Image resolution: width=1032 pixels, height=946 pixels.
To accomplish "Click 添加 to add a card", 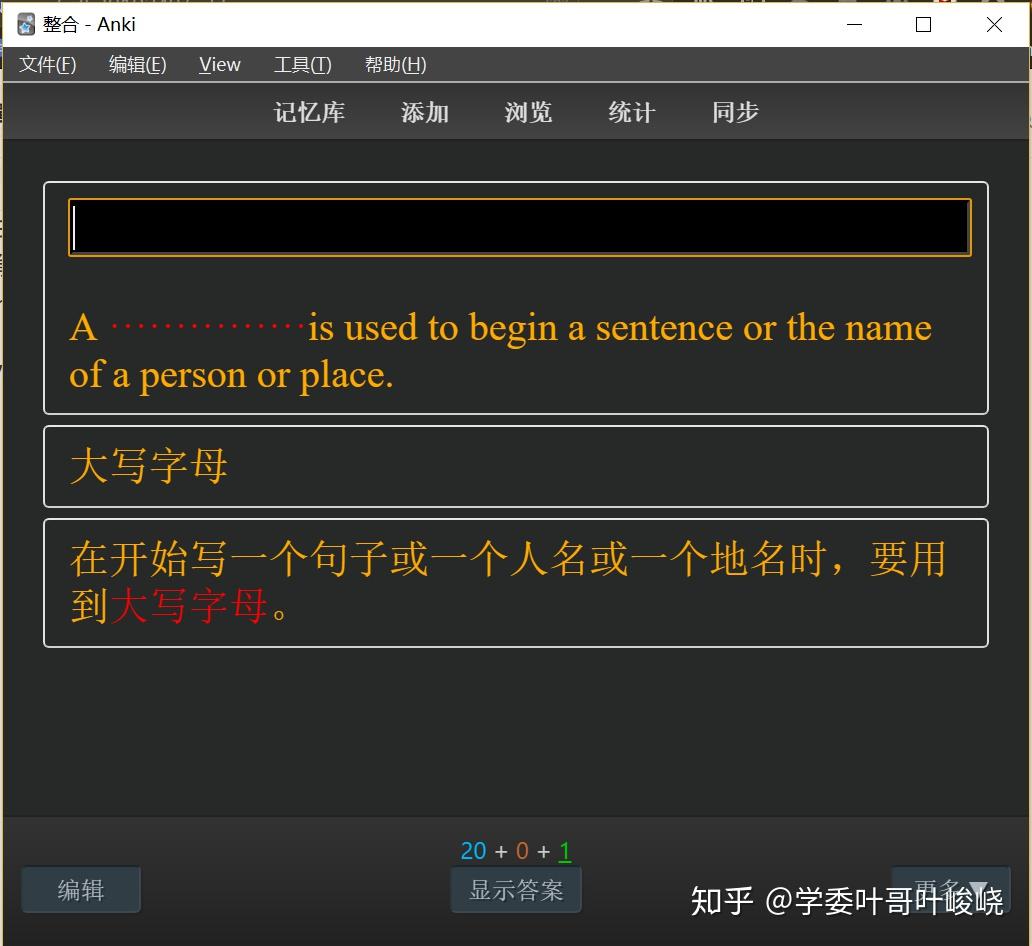I will pyautogui.click(x=425, y=112).
